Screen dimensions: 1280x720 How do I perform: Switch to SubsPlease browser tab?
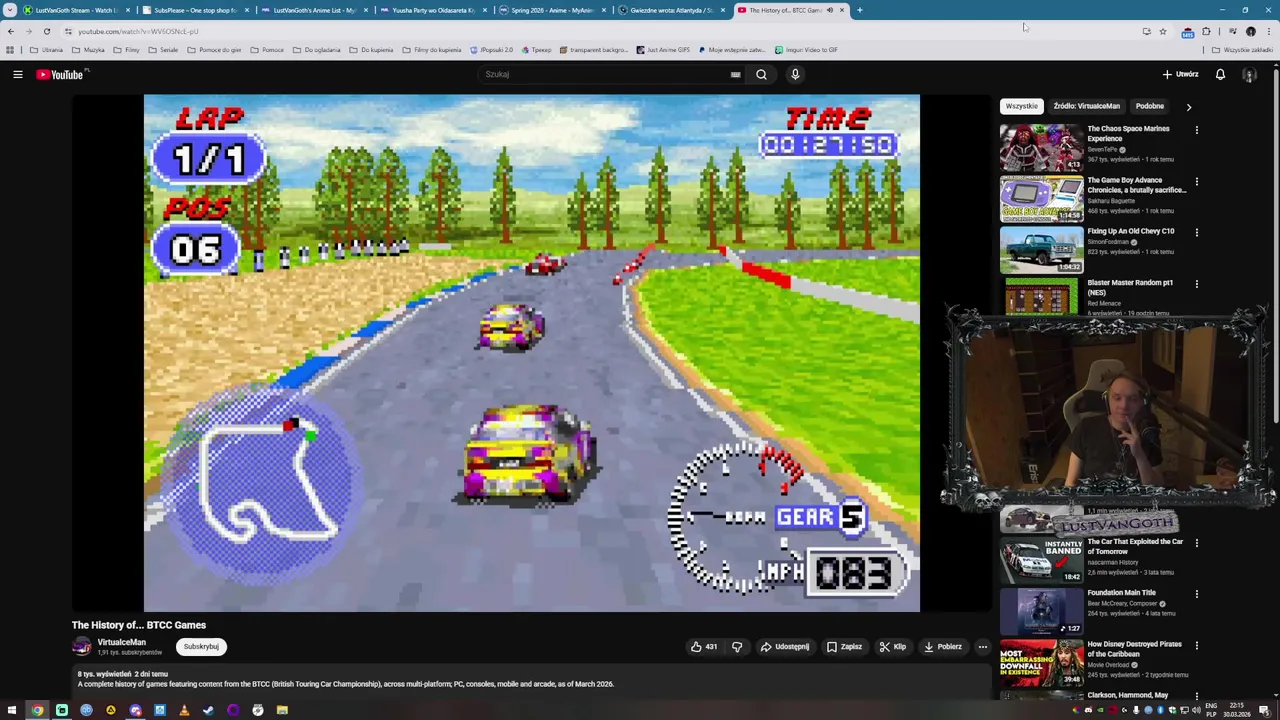click(194, 10)
